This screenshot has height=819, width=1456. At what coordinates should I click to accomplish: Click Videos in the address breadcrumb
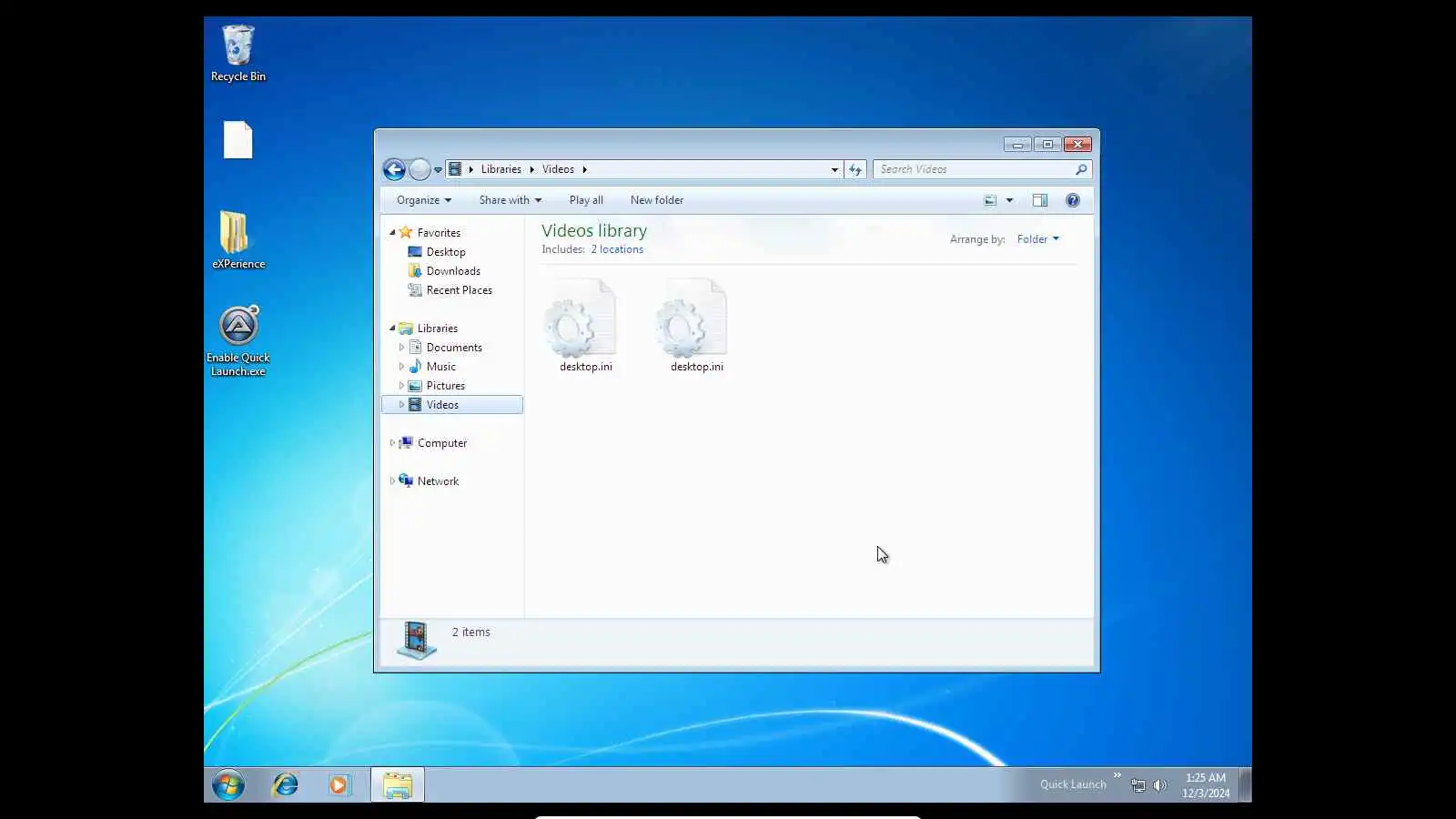point(558,169)
